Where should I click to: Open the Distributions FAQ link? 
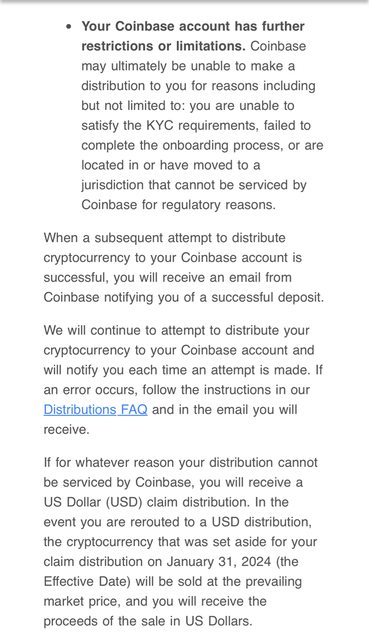pyautogui.click(x=96, y=409)
